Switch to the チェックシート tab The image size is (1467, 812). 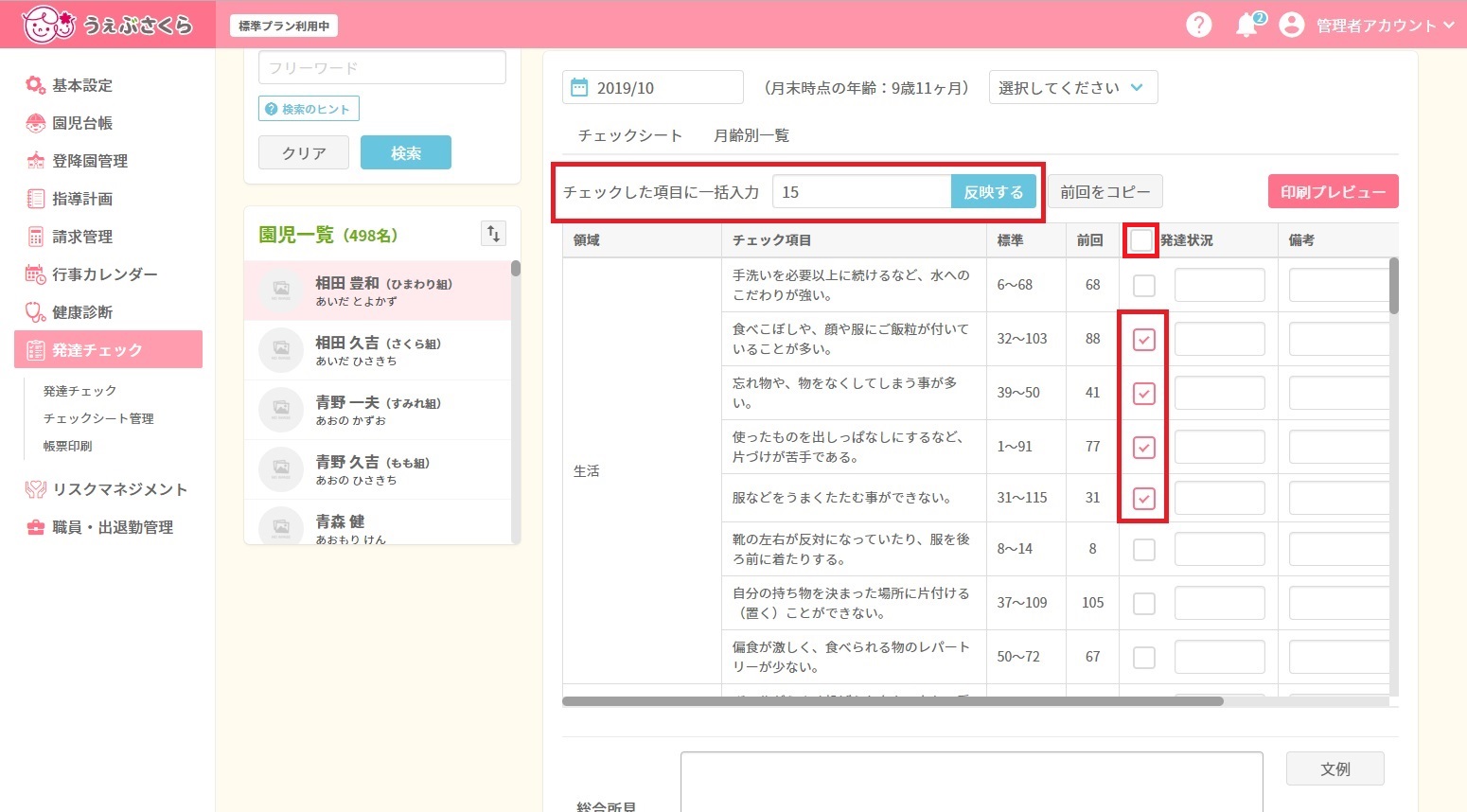coord(630,135)
